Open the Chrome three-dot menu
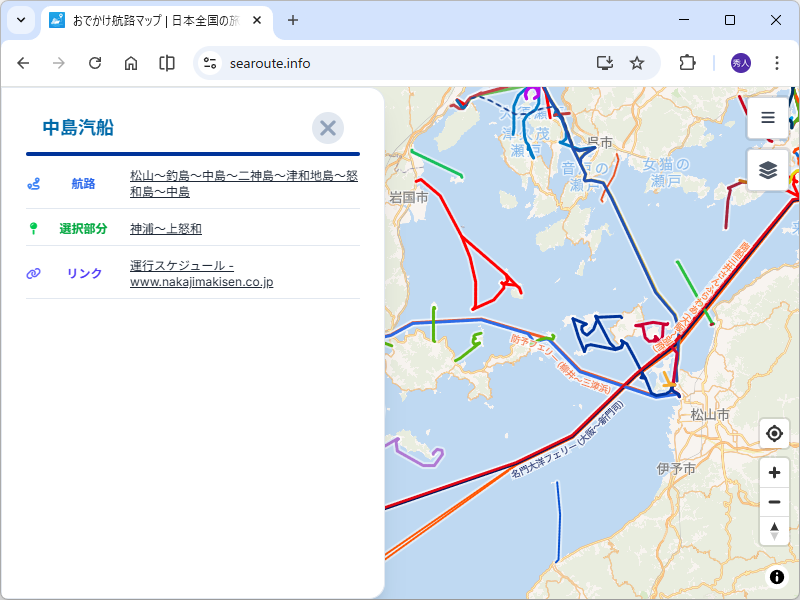The width and height of the screenshot is (800, 600). (x=777, y=62)
